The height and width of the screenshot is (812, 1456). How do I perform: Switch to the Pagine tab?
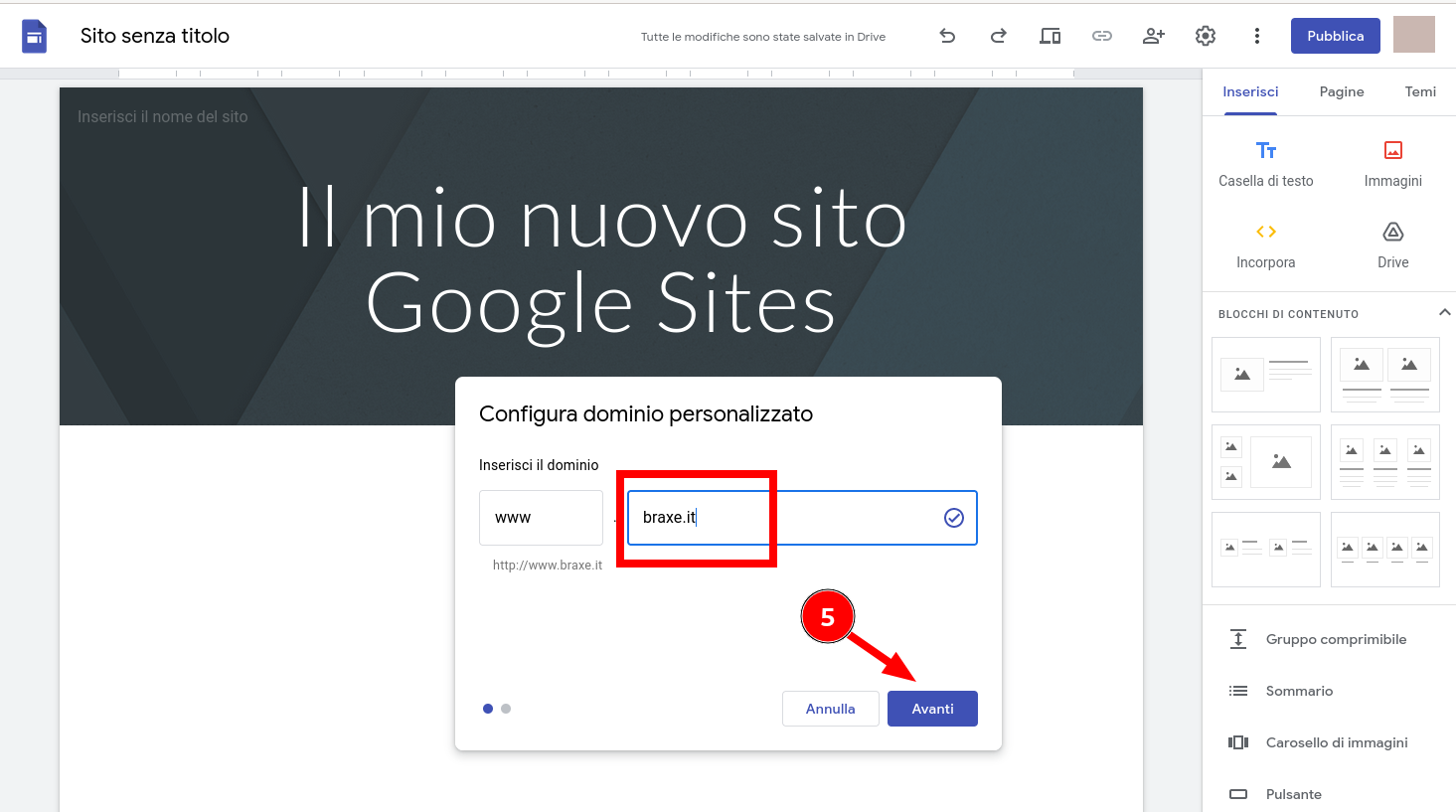pos(1342,91)
